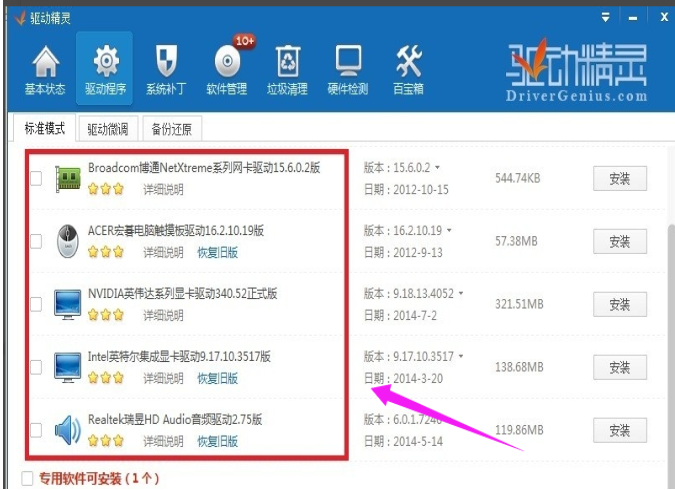Expand version dropdown 9.17.10.3517
The image size is (675, 490).
(461, 356)
